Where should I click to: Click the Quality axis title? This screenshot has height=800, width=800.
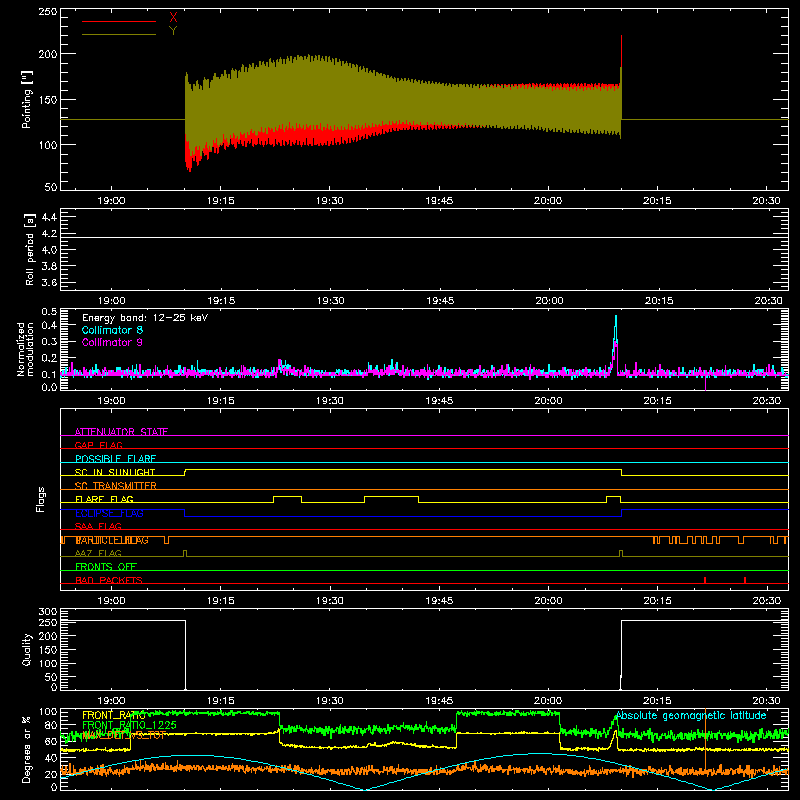[x=27, y=649]
